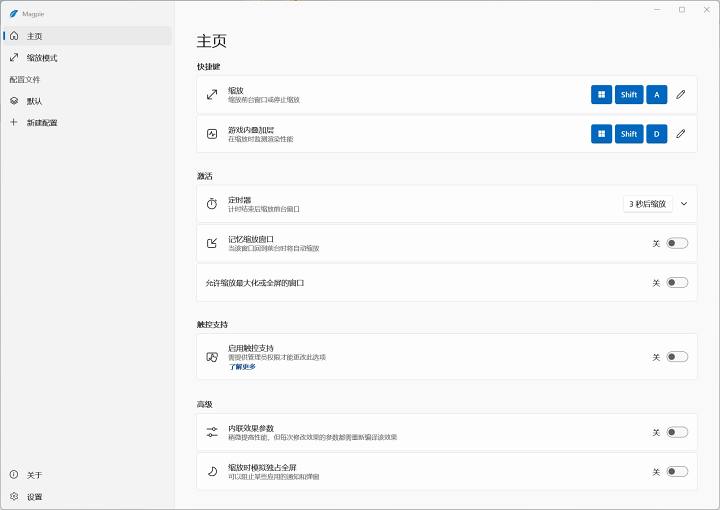Open the 关于 page in sidebar
720x510 pixels.
click(x=35, y=475)
